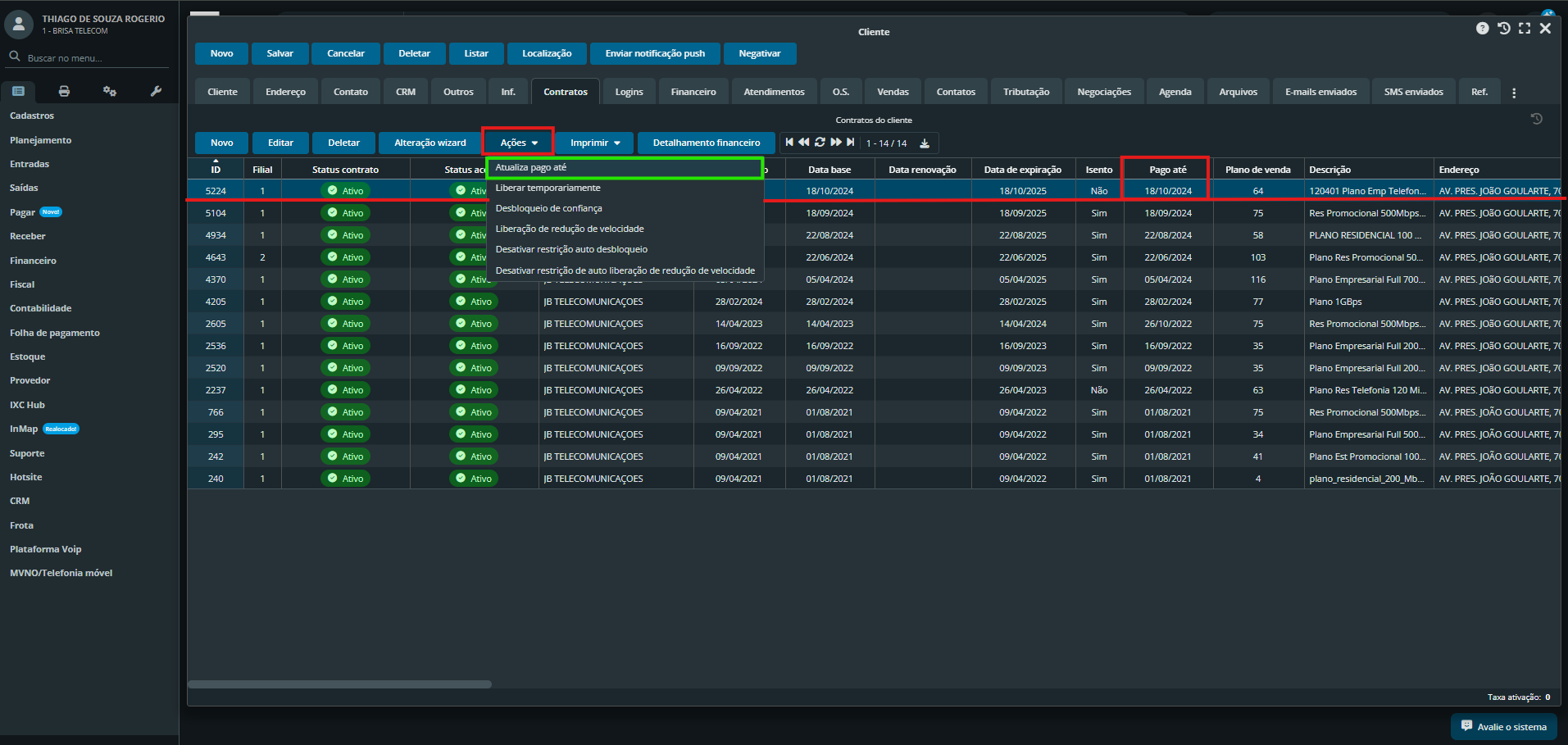Screen dimensions: 1568x745
Task: Focus the 'Buscar no menu' search field
Action: click(90, 58)
